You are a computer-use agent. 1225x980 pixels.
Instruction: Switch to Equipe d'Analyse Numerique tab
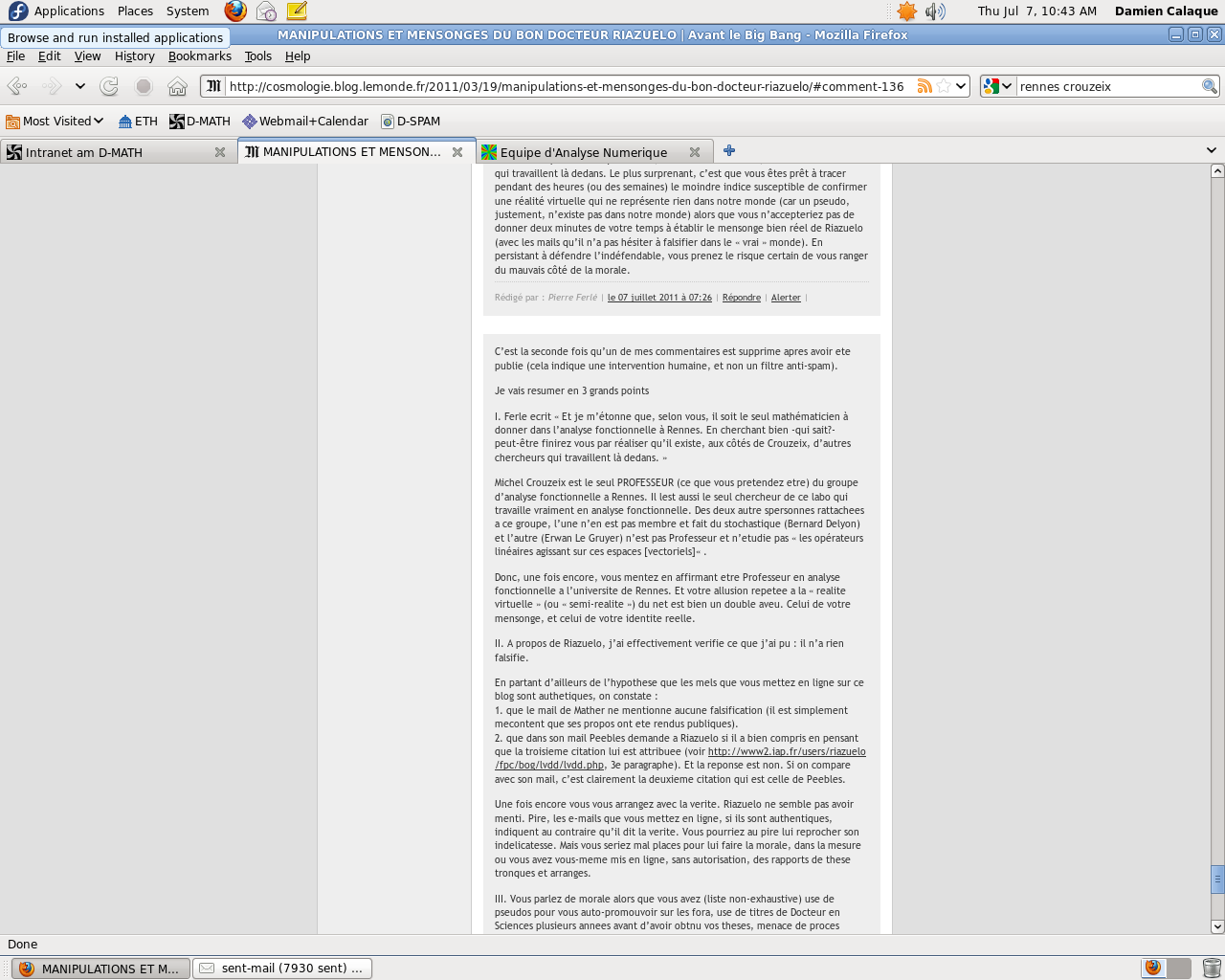tap(584, 152)
